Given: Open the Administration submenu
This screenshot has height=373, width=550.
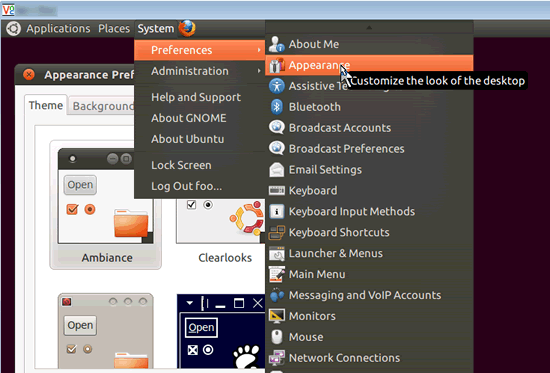Looking at the screenshot, I should 200,71.
